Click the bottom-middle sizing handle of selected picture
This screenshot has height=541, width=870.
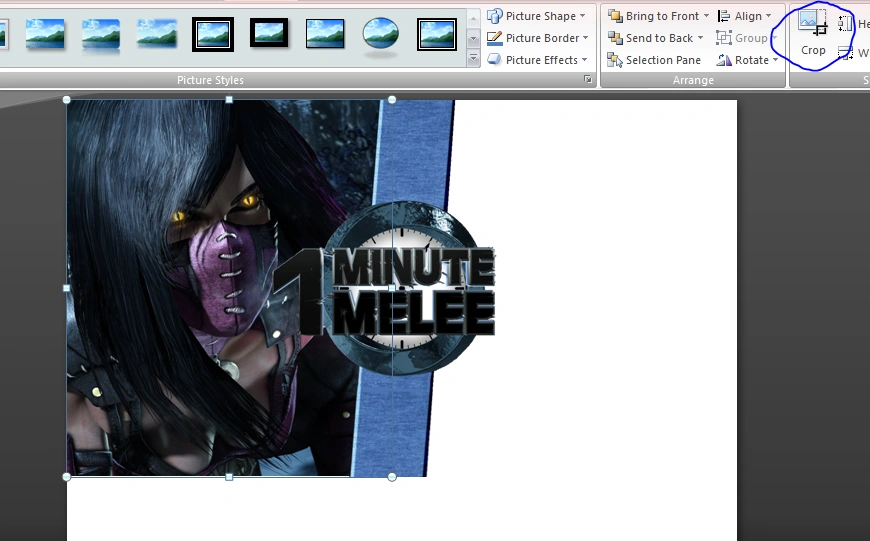[x=229, y=477]
